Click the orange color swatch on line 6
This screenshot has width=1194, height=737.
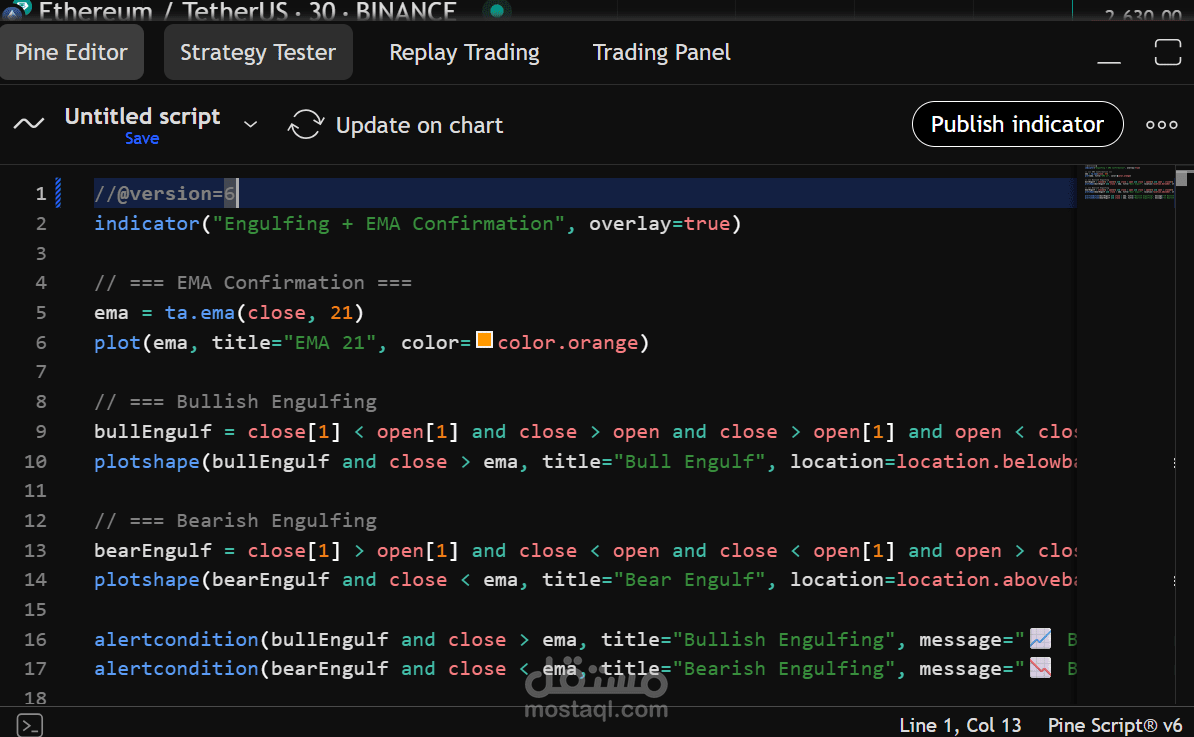click(x=484, y=340)
